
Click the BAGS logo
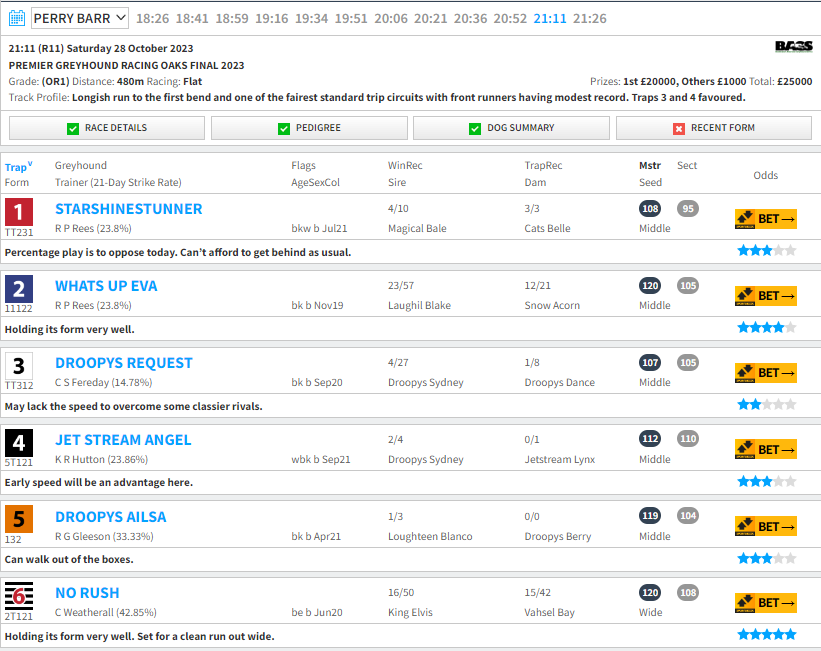point(794,47)
